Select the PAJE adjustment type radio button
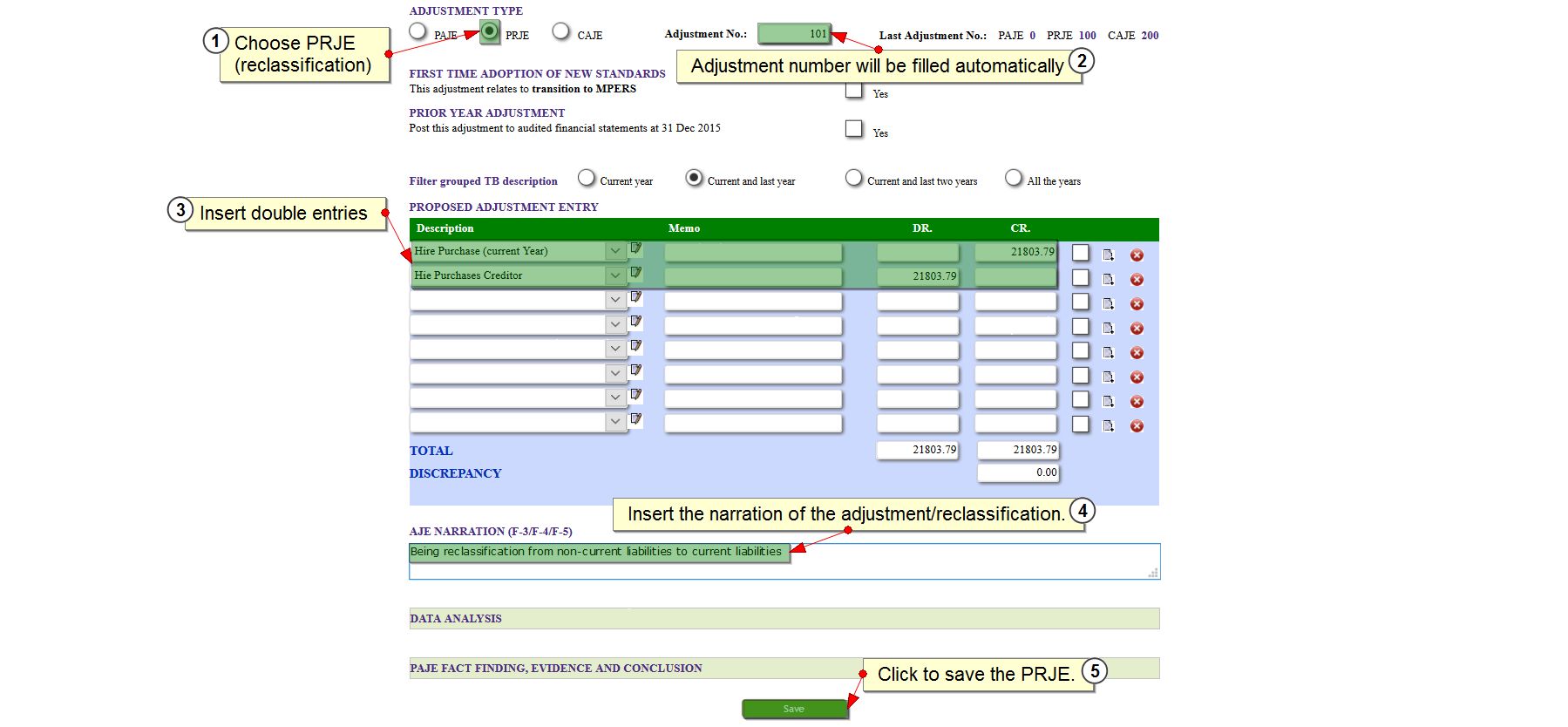Screen dimensions: 1568x727 418,31
